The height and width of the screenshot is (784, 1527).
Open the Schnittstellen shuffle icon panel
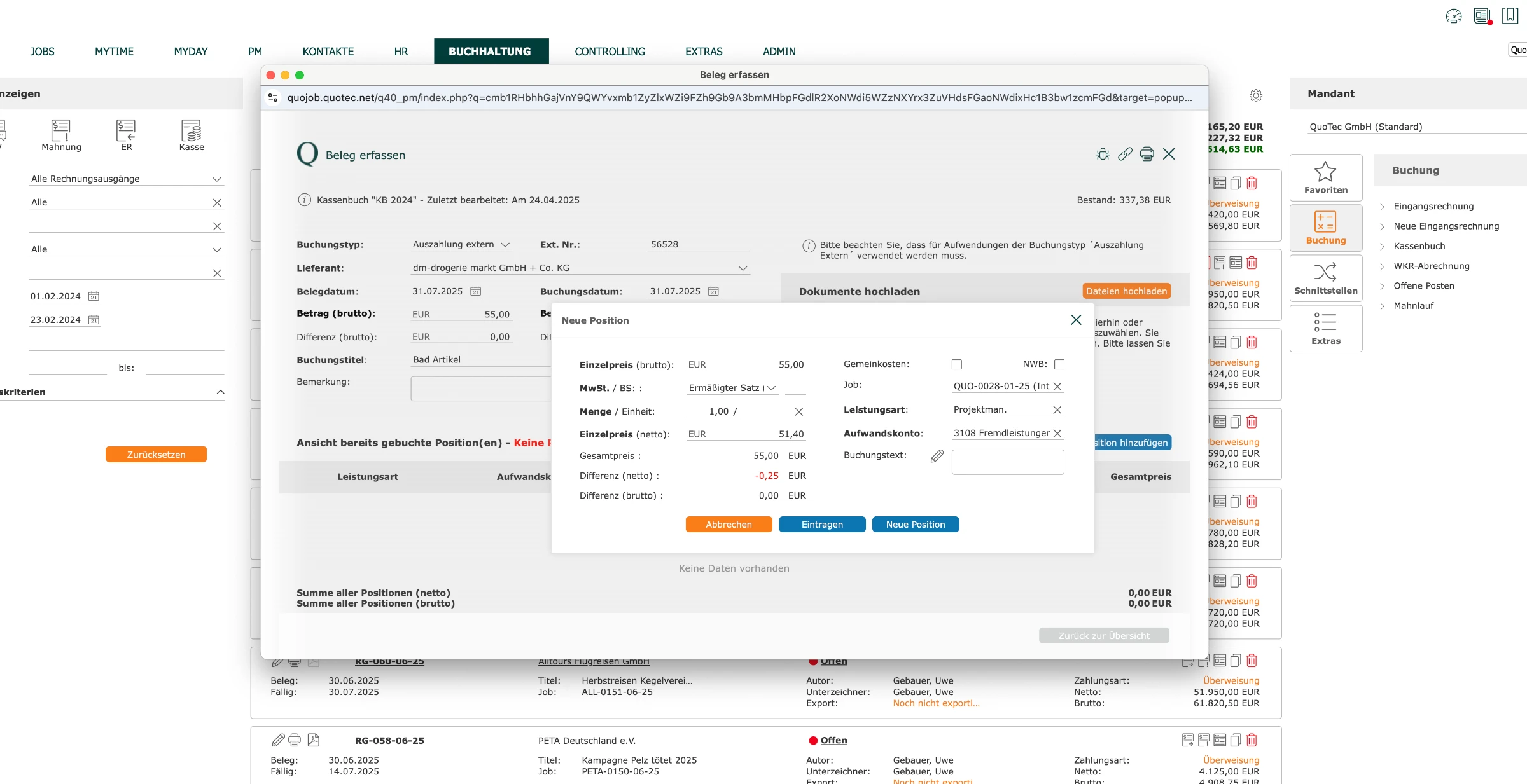[x=1326, y=279]
